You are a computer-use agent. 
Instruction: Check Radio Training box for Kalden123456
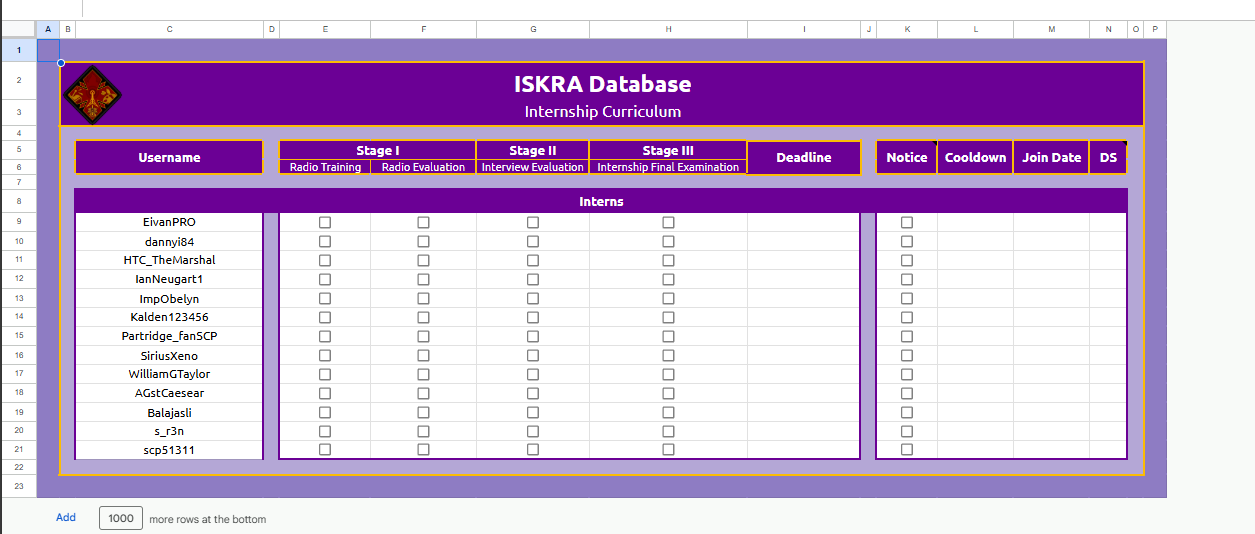325,317
